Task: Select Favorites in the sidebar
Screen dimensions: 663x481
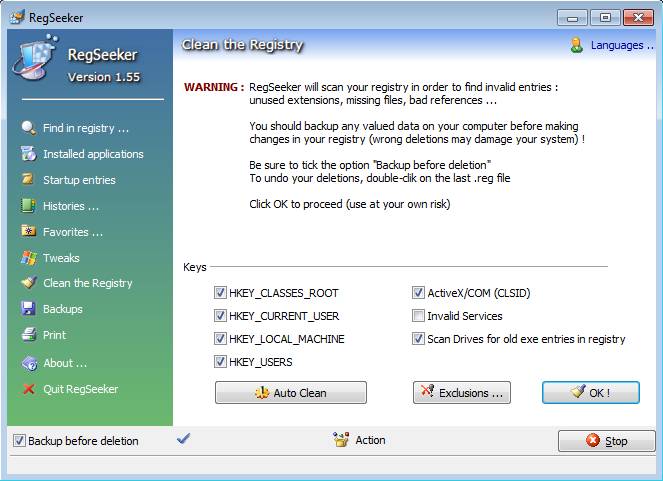Action: click(x=73, y=232)
